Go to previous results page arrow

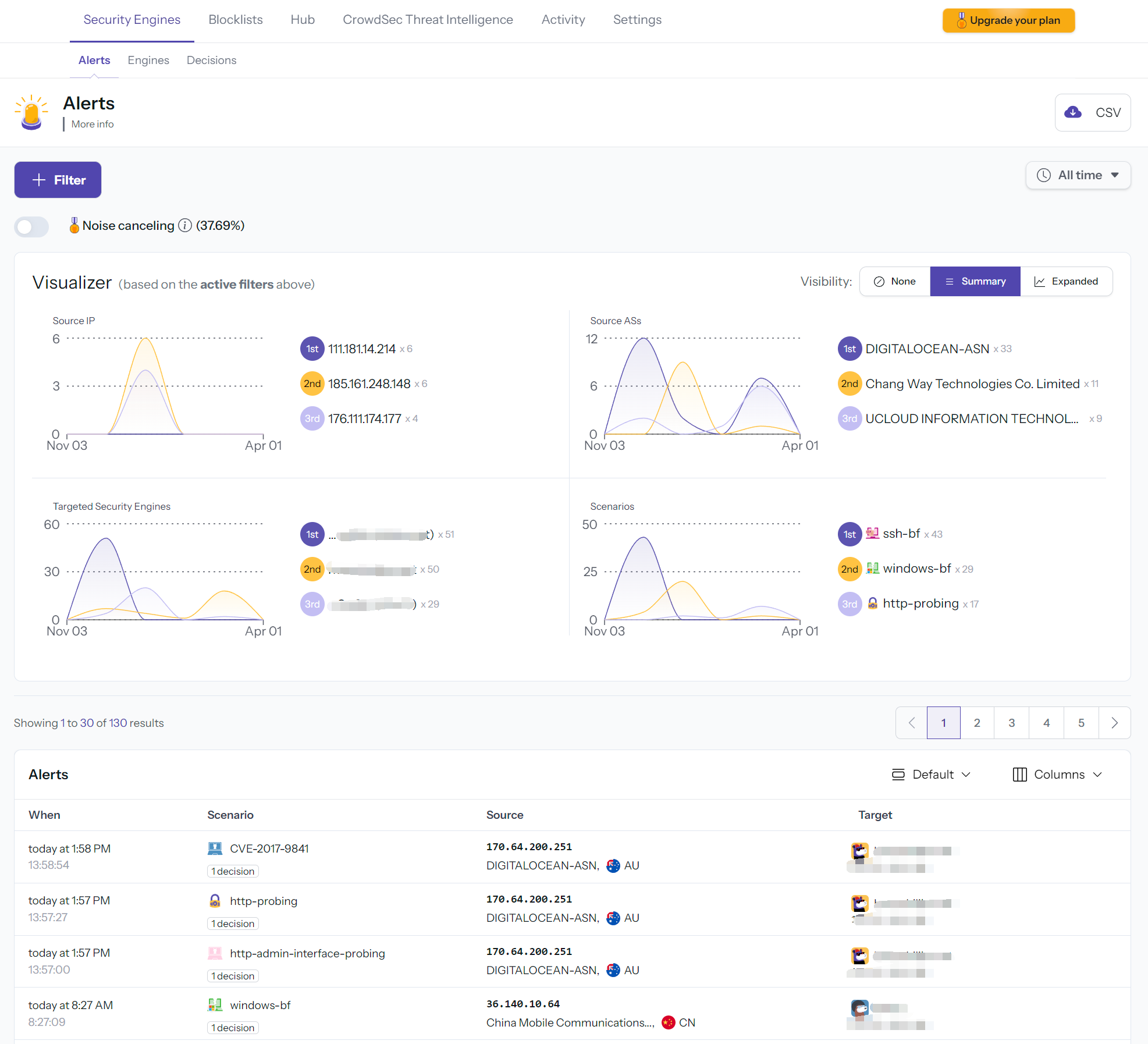tap(912, 723)
